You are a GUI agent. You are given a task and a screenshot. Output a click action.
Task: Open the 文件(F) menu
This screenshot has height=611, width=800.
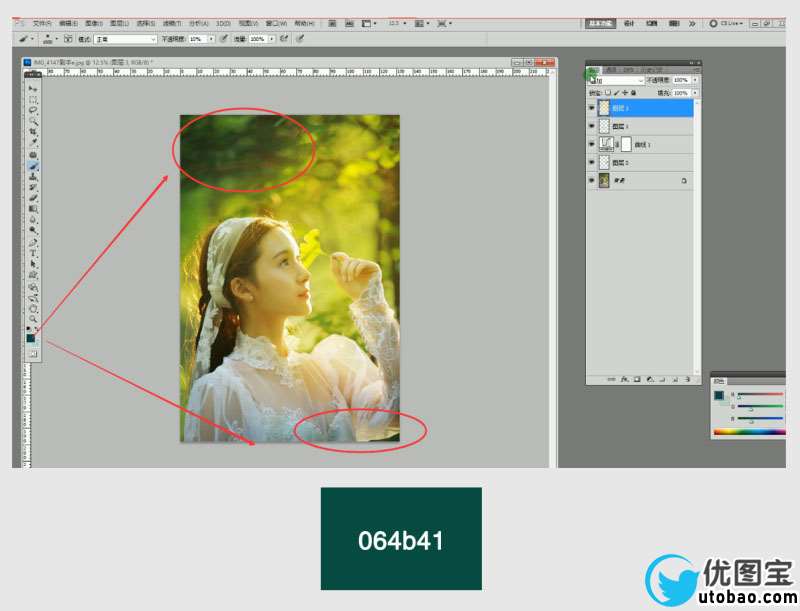pyautogui.click(x=42, y=23)
